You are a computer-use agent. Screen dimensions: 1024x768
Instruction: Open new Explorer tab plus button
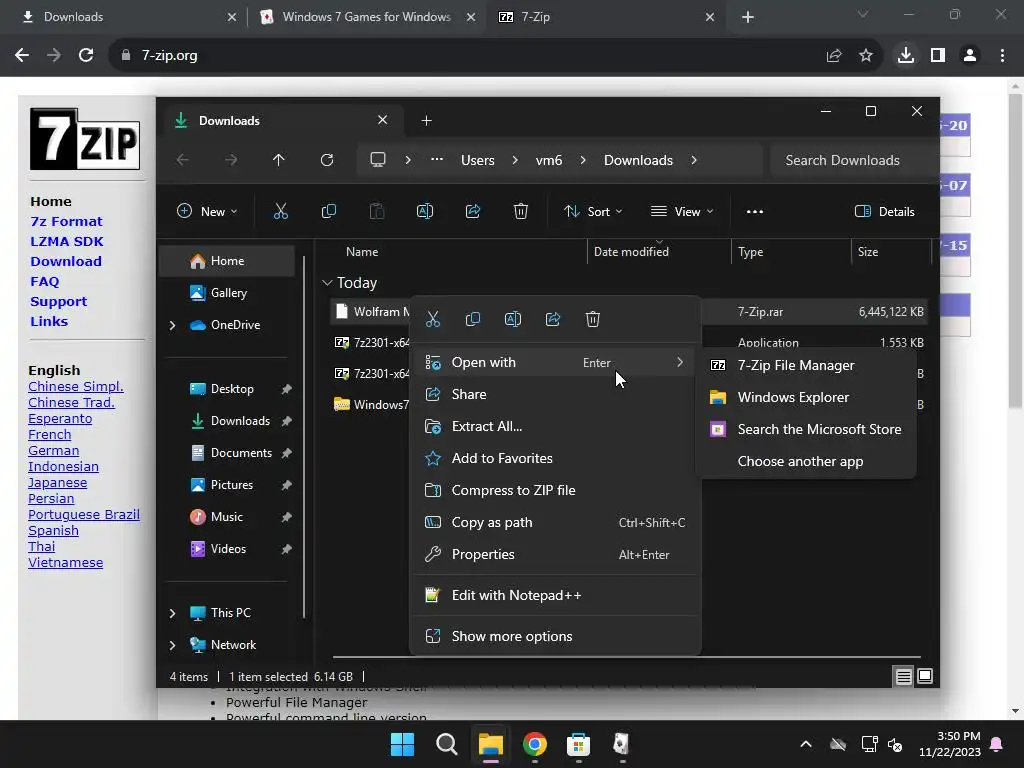coord(426,121)
